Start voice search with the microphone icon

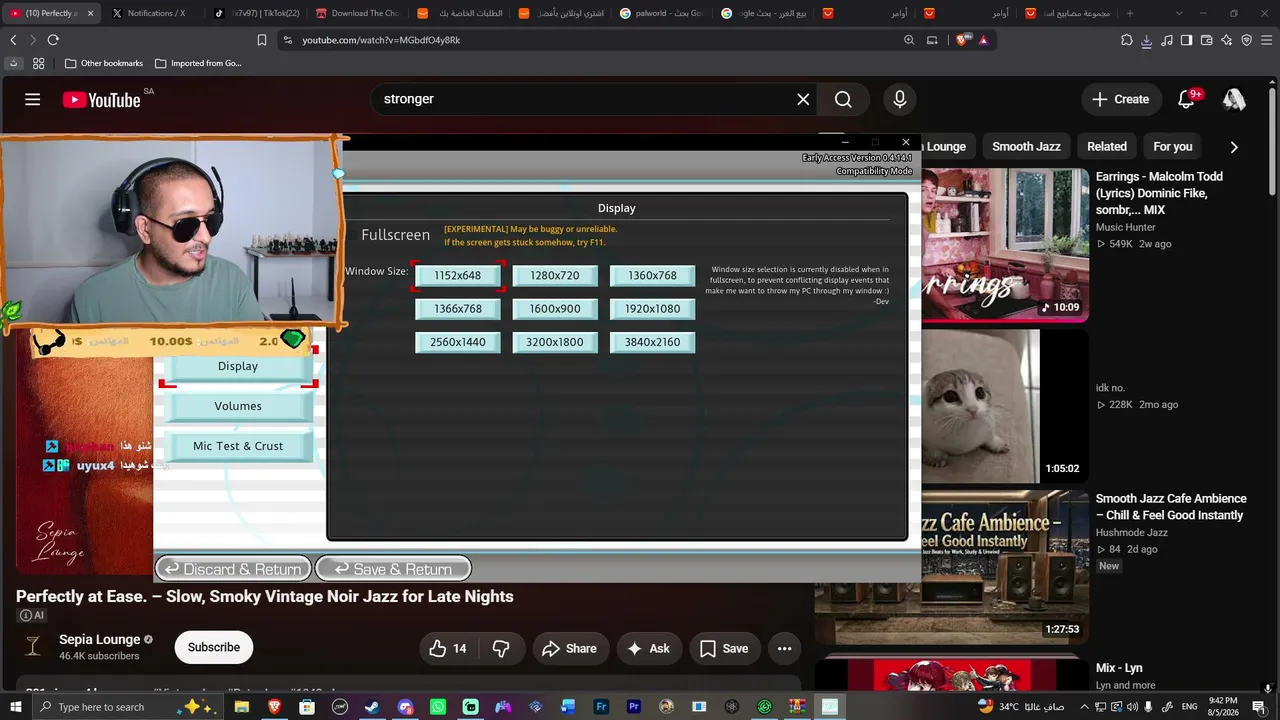pyautogui.click(x=900, y=99)
